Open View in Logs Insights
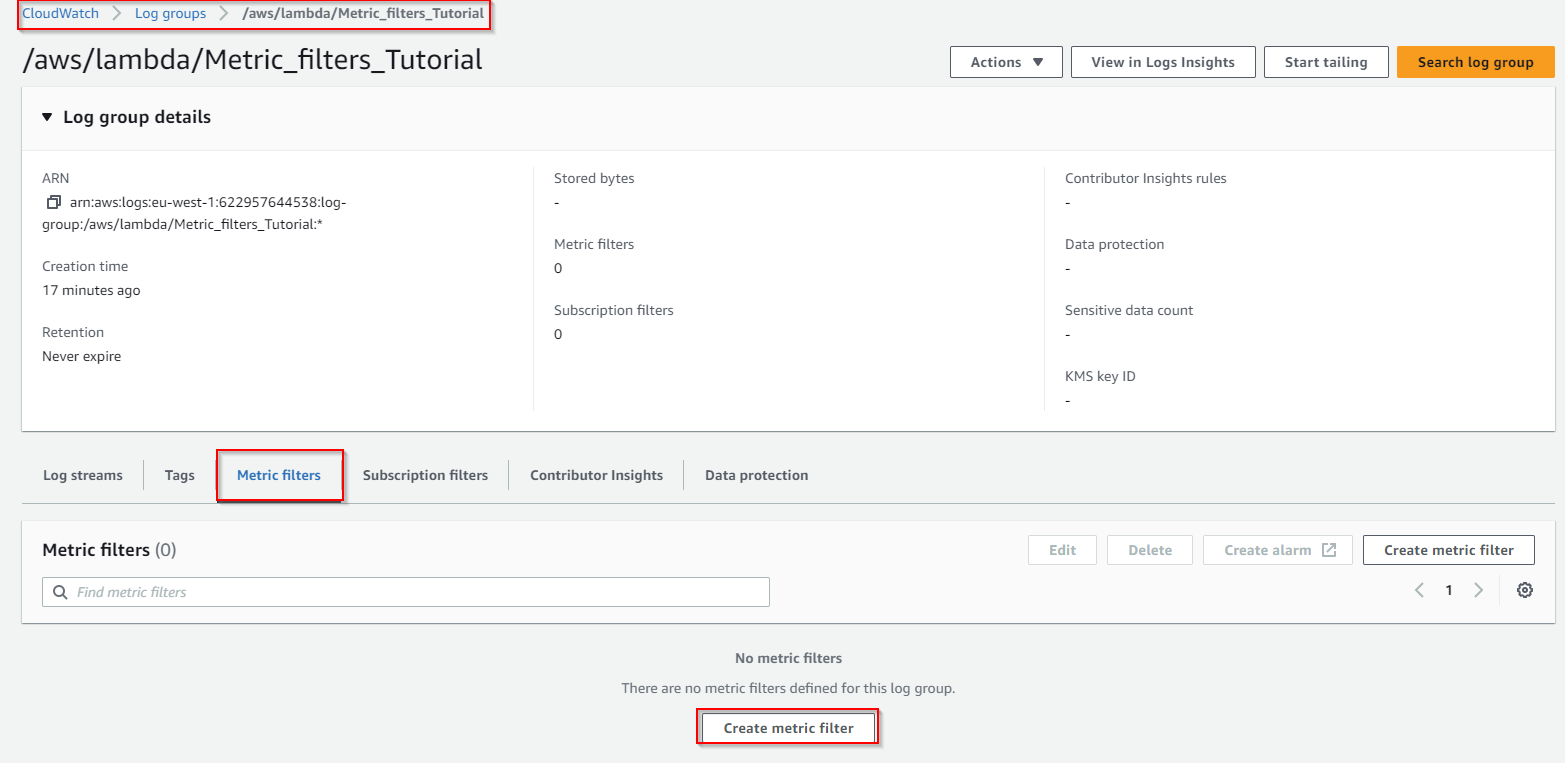1565x763 pixels. pos(1162,61)
